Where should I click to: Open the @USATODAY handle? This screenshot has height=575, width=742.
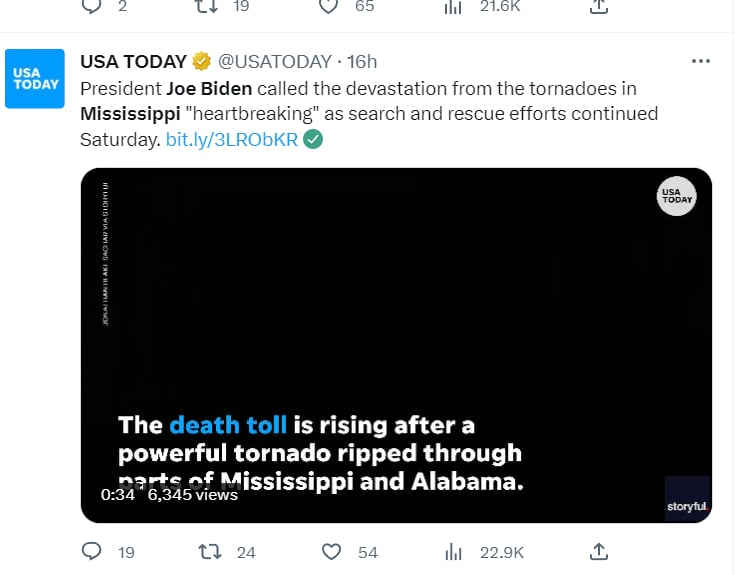pyautogui.click(x=274, y=62)
